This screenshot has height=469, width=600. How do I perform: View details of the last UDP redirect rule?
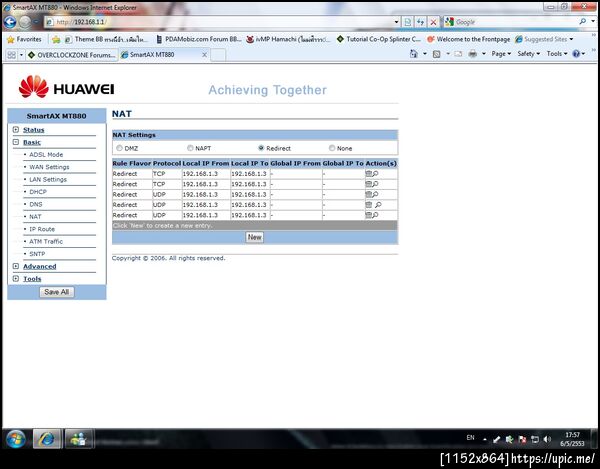(375, 215)
